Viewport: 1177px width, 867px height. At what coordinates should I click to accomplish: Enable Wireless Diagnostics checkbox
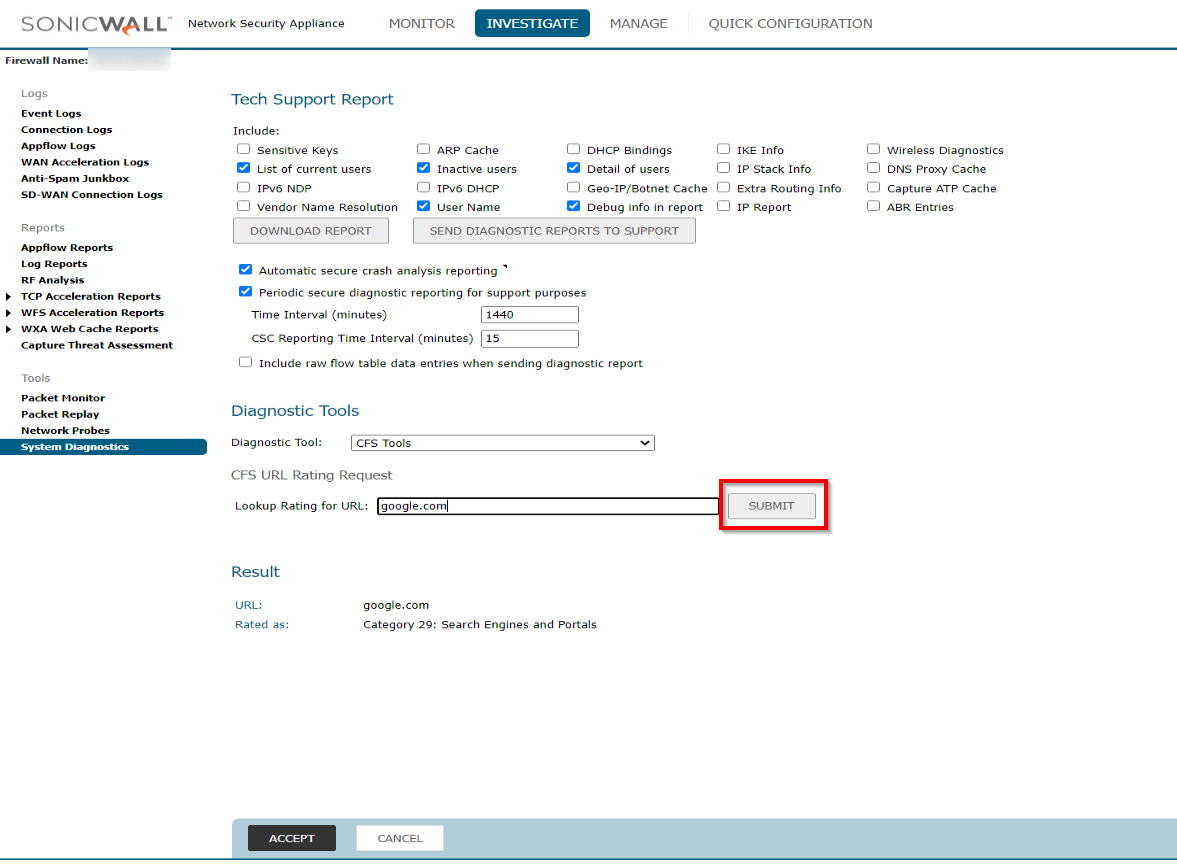[x=873, y=150]
